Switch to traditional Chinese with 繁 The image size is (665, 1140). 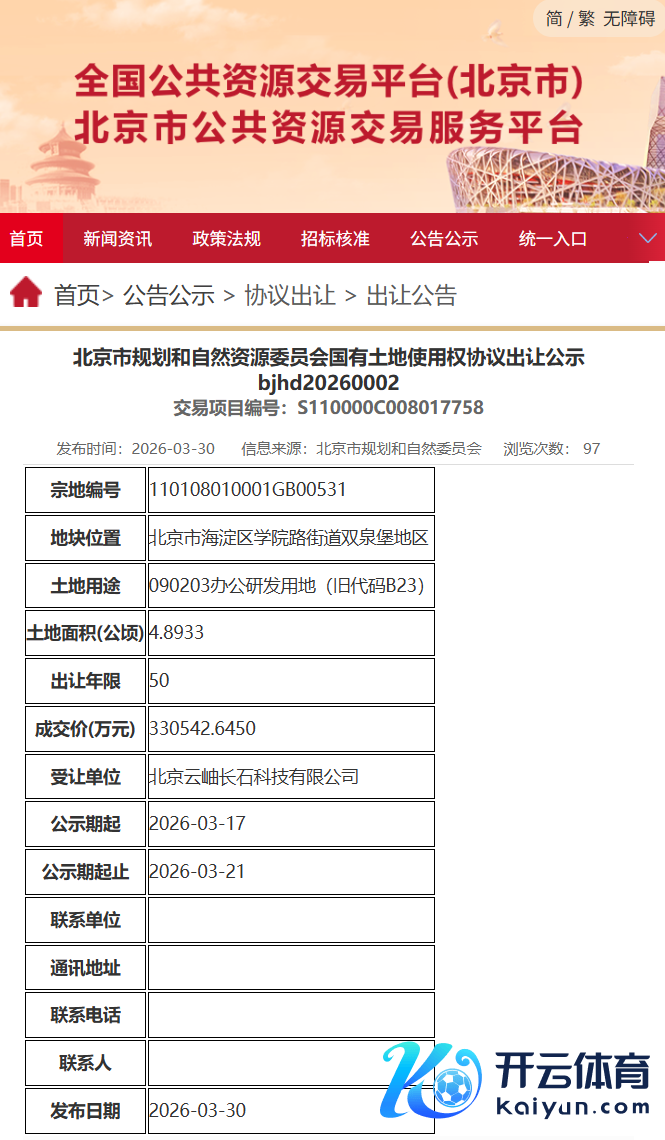click(x=586, y=18)
